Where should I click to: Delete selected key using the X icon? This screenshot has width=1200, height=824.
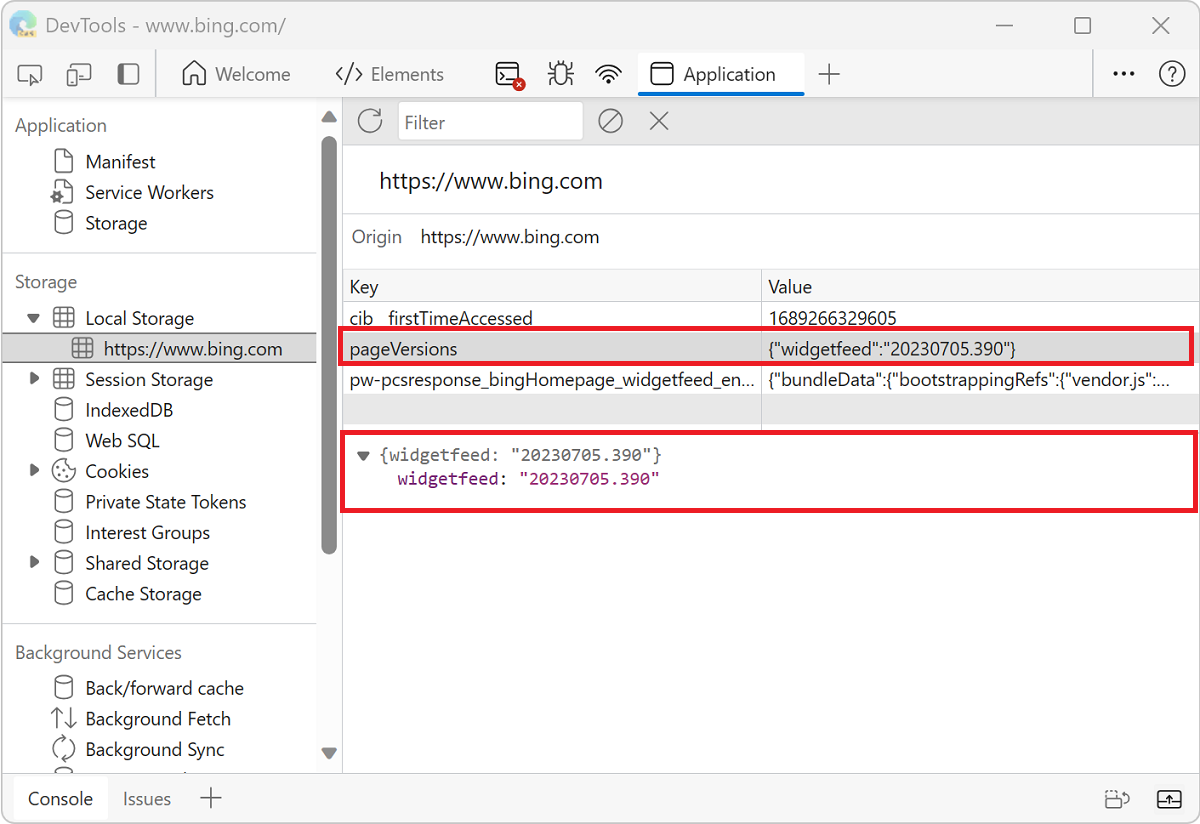coord(658,121)
